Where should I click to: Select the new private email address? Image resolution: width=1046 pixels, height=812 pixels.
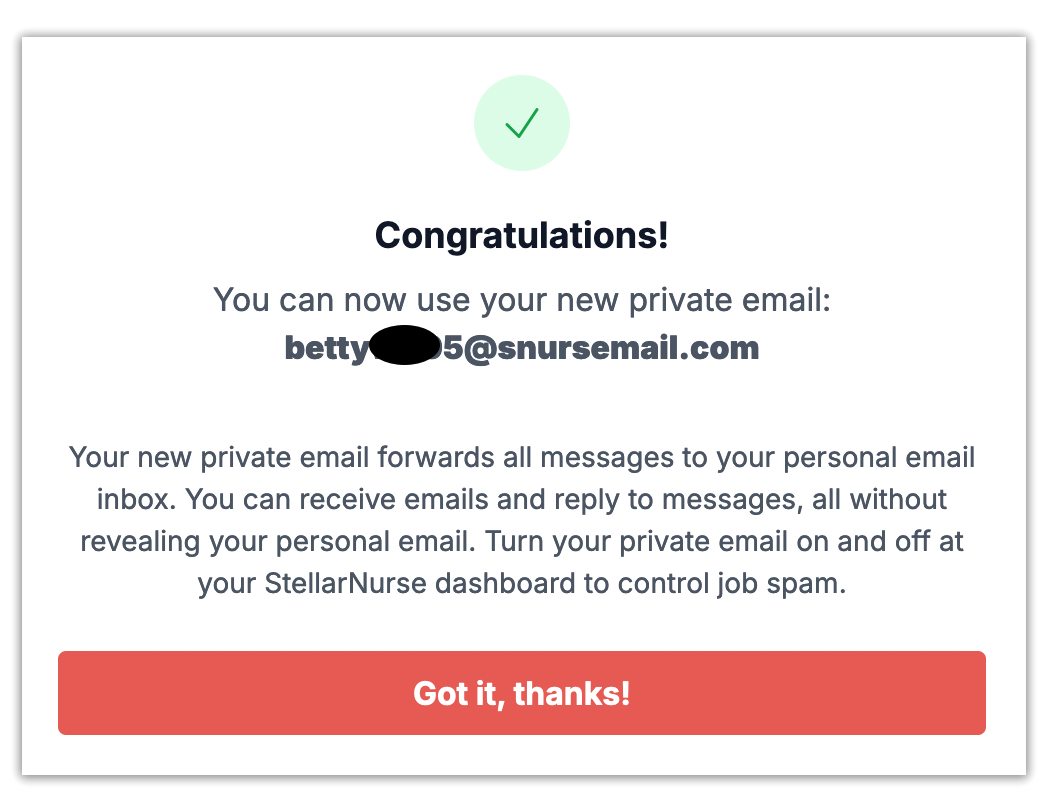(x=522, y=348)
